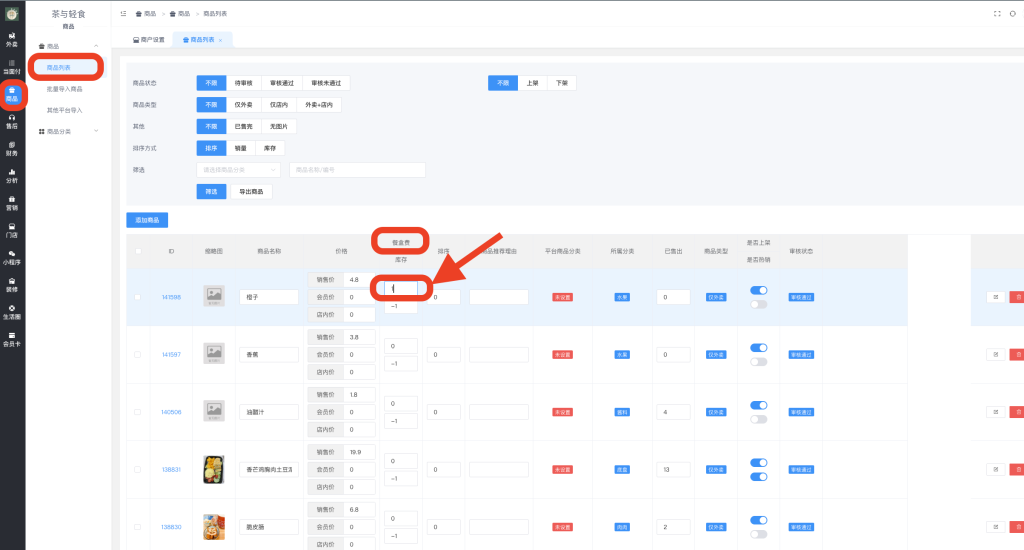The width and height of the screenshot is (1024, 550).
Task: Click the fullscreen icon at top right
Action: [x=997, y=14]
